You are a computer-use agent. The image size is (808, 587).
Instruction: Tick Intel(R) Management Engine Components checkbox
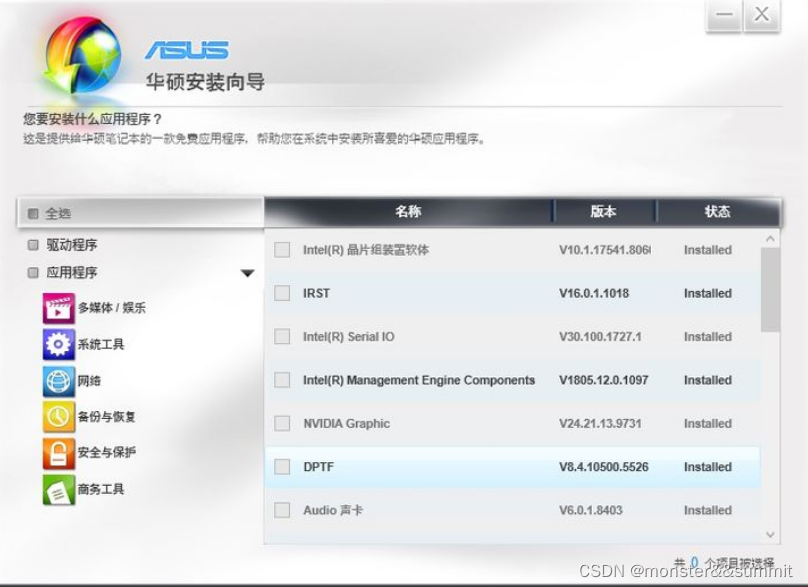(x=282, y=380)
